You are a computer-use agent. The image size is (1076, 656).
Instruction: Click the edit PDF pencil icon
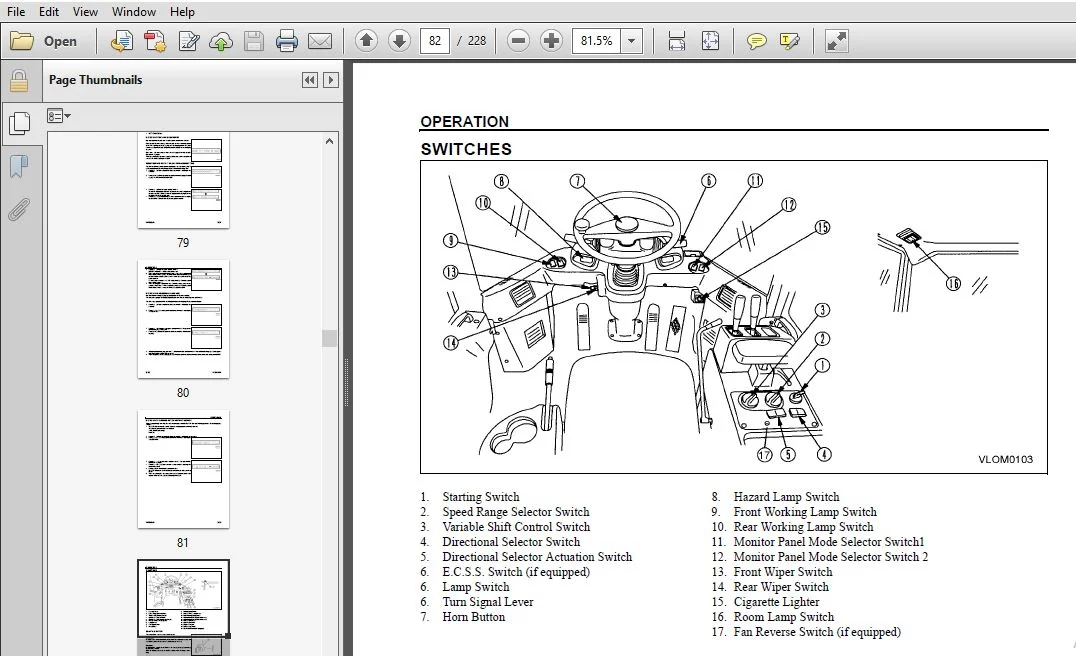pos(189,41)
